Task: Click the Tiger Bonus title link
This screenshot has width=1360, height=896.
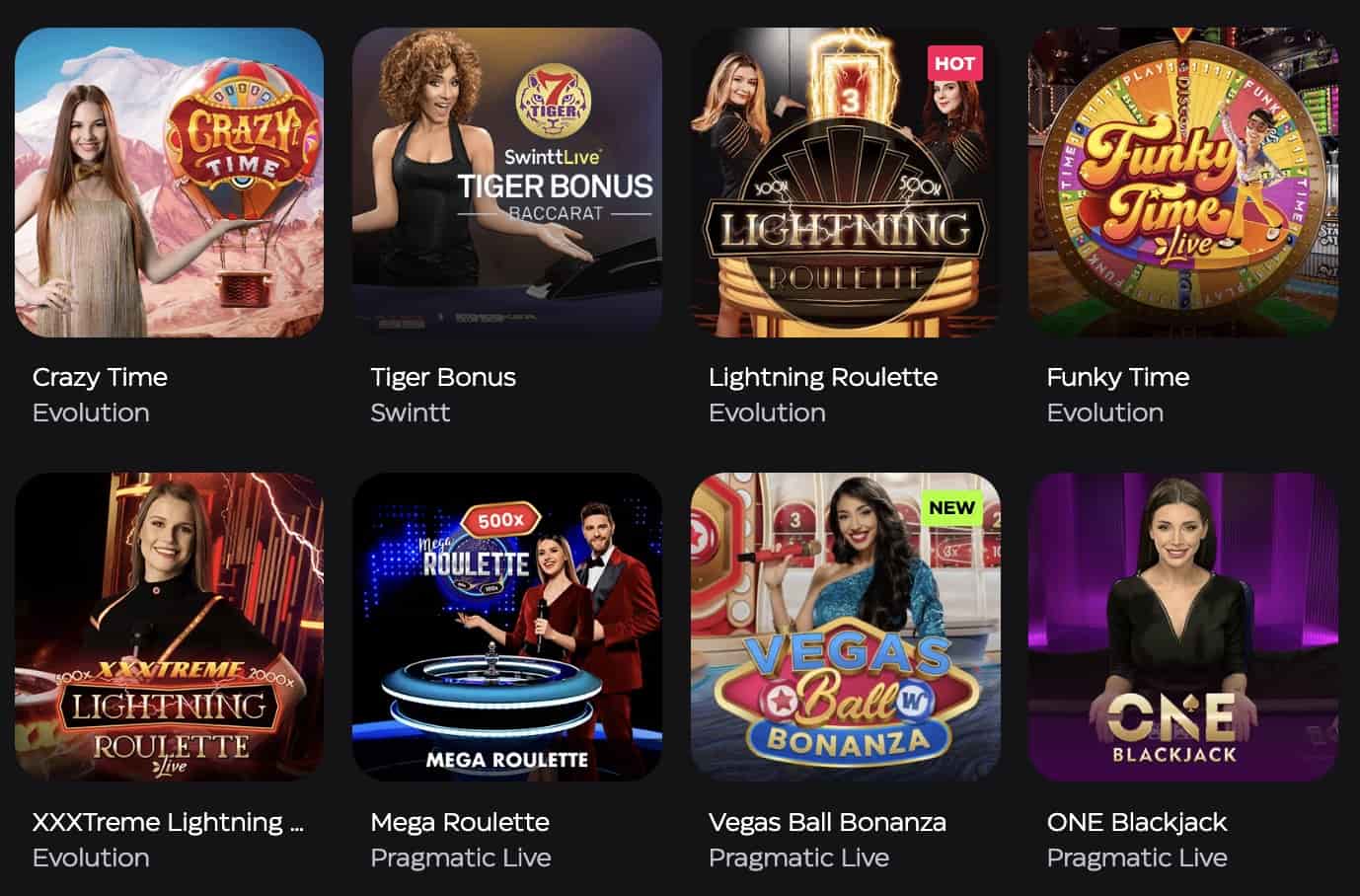Action: [443, 377]
